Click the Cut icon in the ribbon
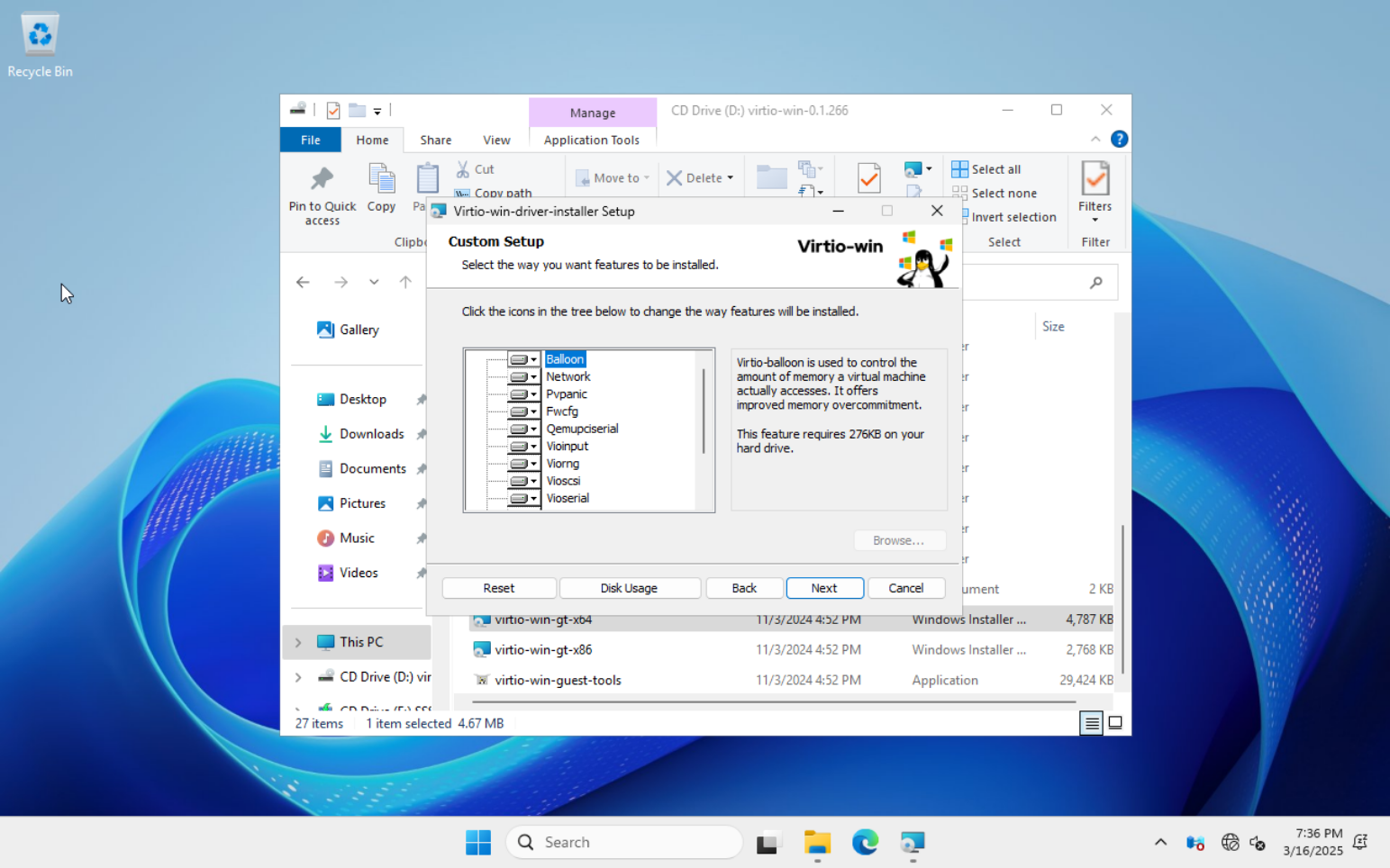The width and height of the screenshot is (1390, 868). [461, 167]
